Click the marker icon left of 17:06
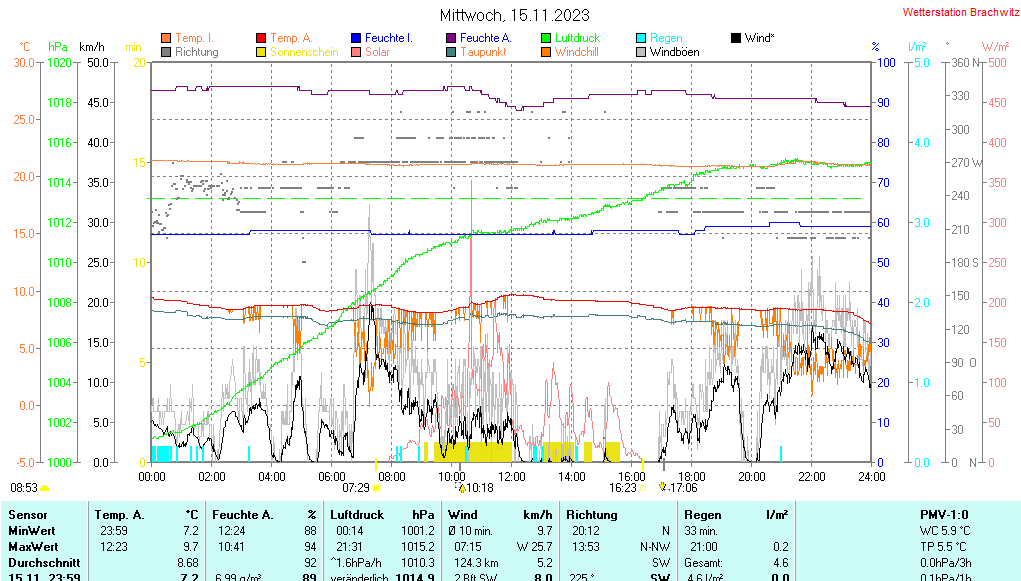This screenshot has width=1021, height=581. [662, 488]
